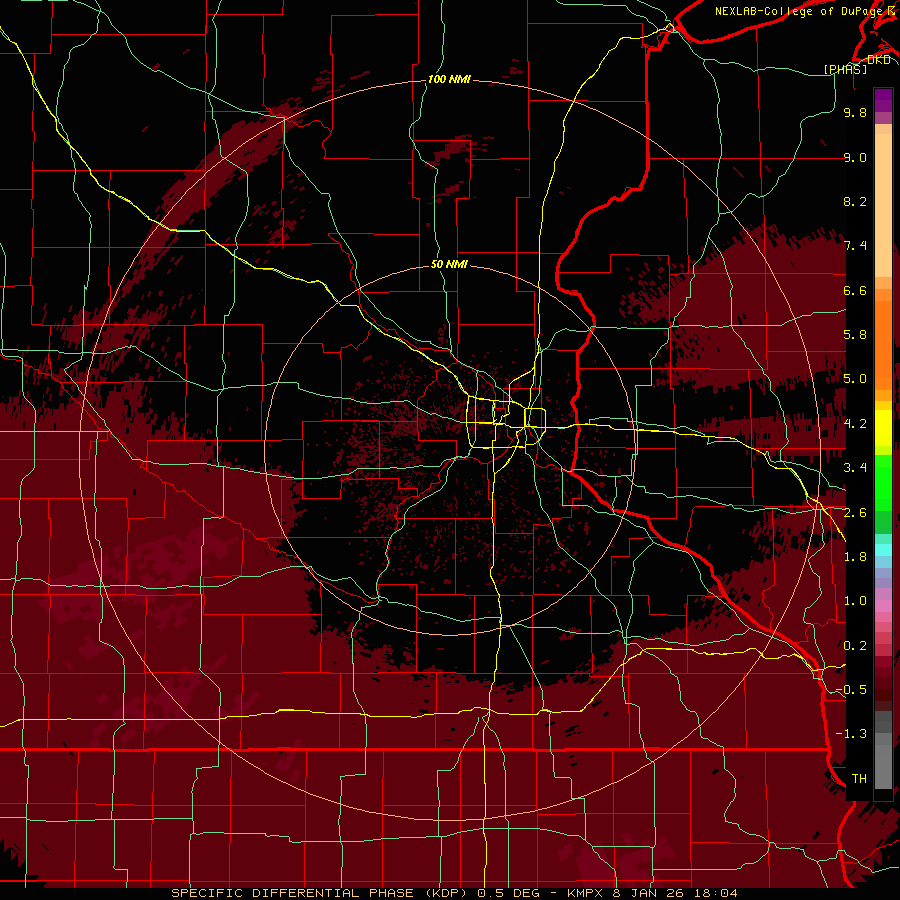Click the 5.0 value on the color scale

click(x=855, y=379)
